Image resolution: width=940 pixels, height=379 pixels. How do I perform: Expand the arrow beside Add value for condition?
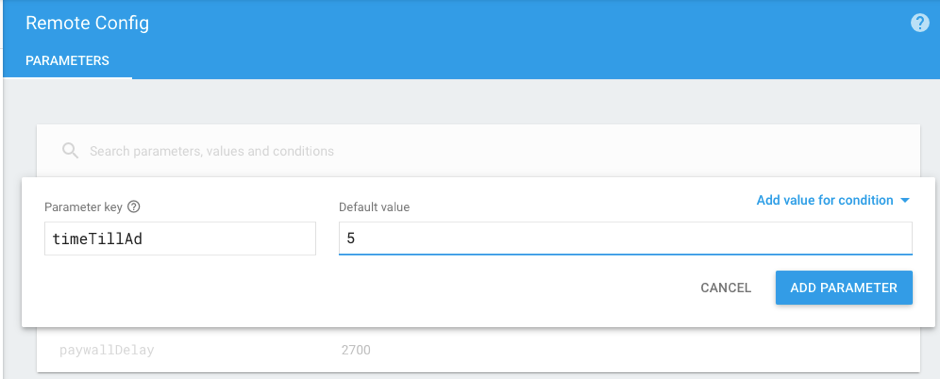click(x=905, y=201)
